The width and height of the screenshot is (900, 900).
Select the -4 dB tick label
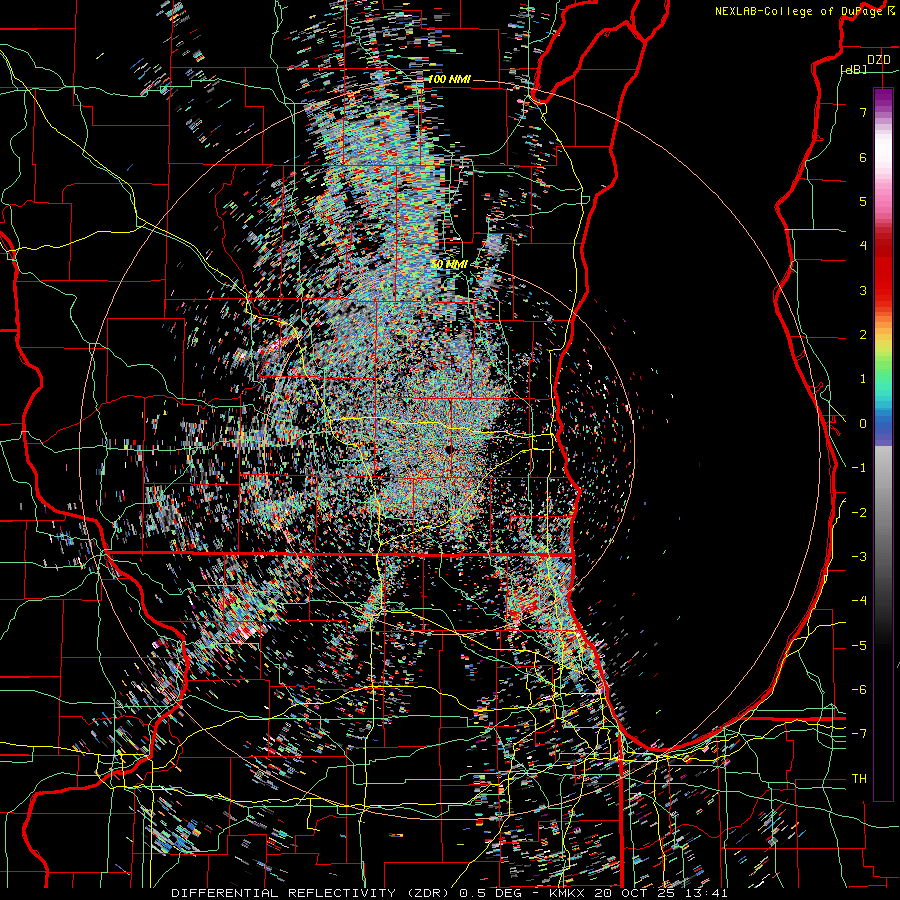pos(859,600)
